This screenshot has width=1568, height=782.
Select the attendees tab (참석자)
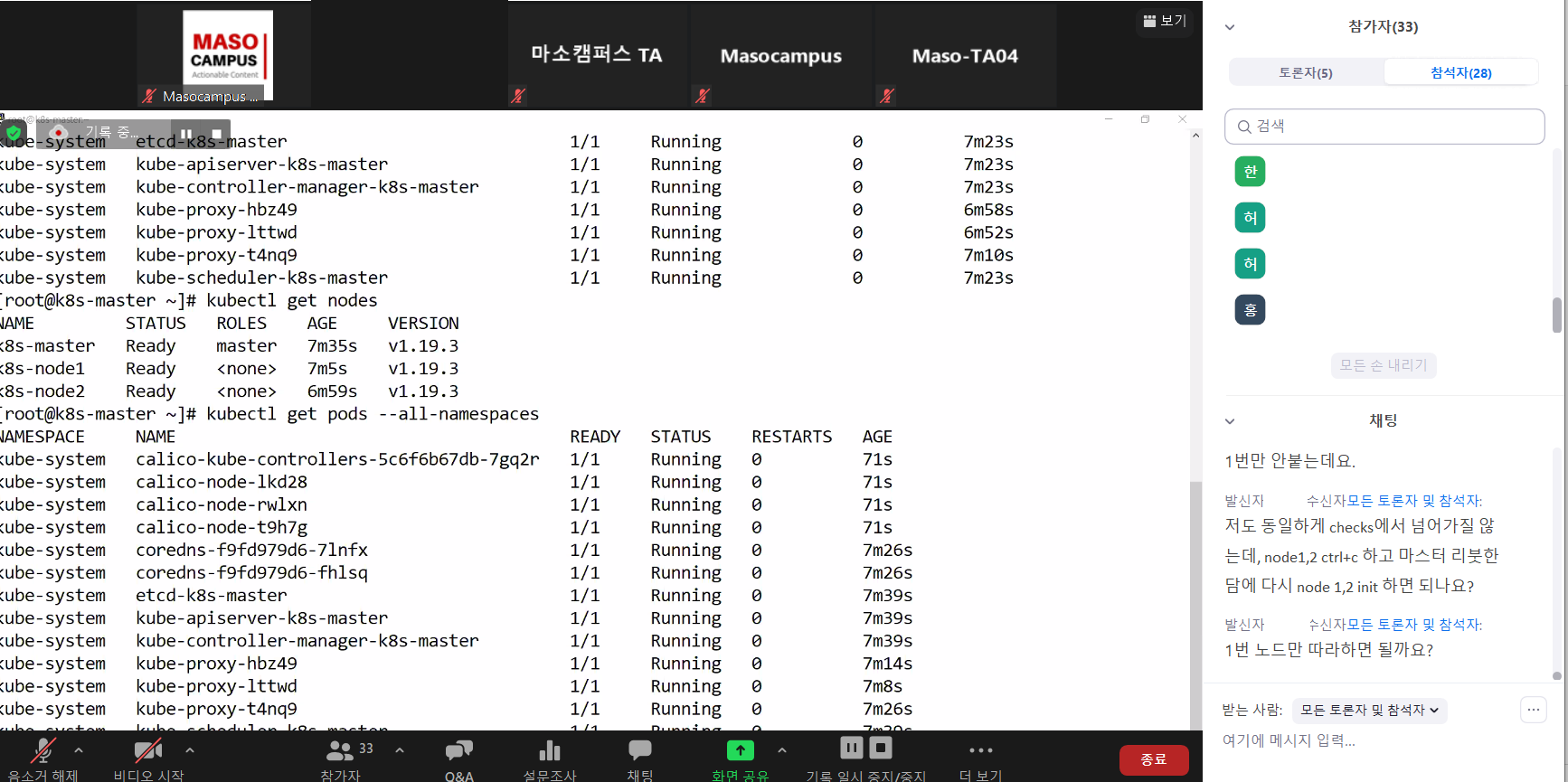pos(1460,72)
